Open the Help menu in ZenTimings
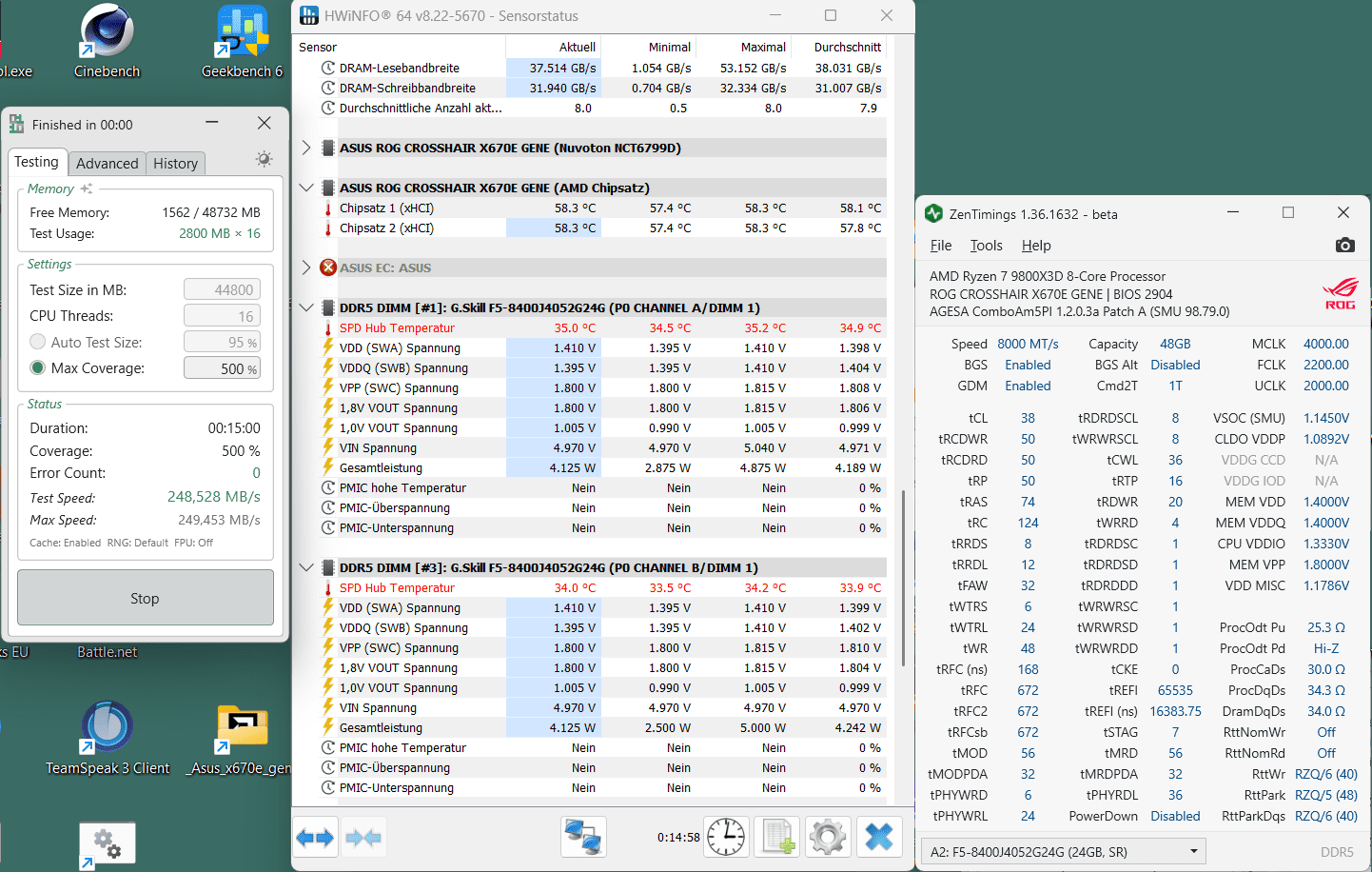Image resolution: width=1372 pixels, height=872 pixels. [1036, 246]
